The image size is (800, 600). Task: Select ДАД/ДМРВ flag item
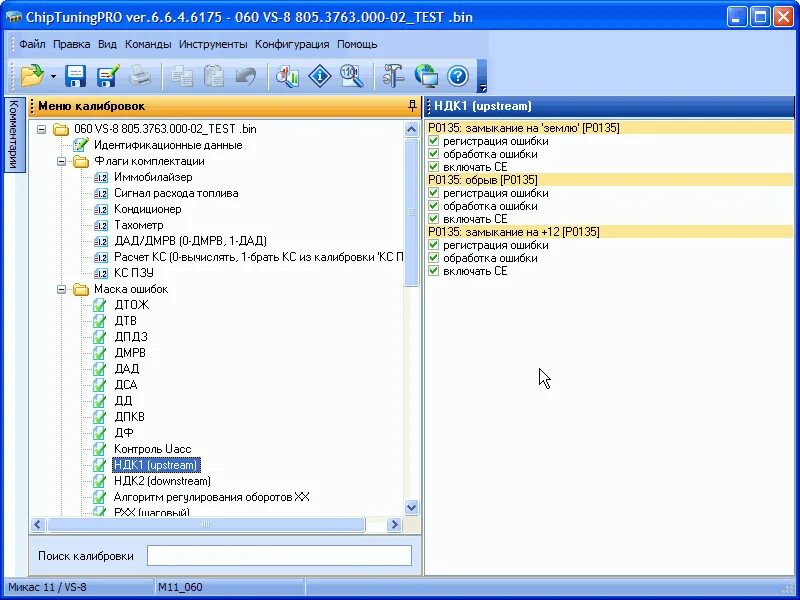190,241
